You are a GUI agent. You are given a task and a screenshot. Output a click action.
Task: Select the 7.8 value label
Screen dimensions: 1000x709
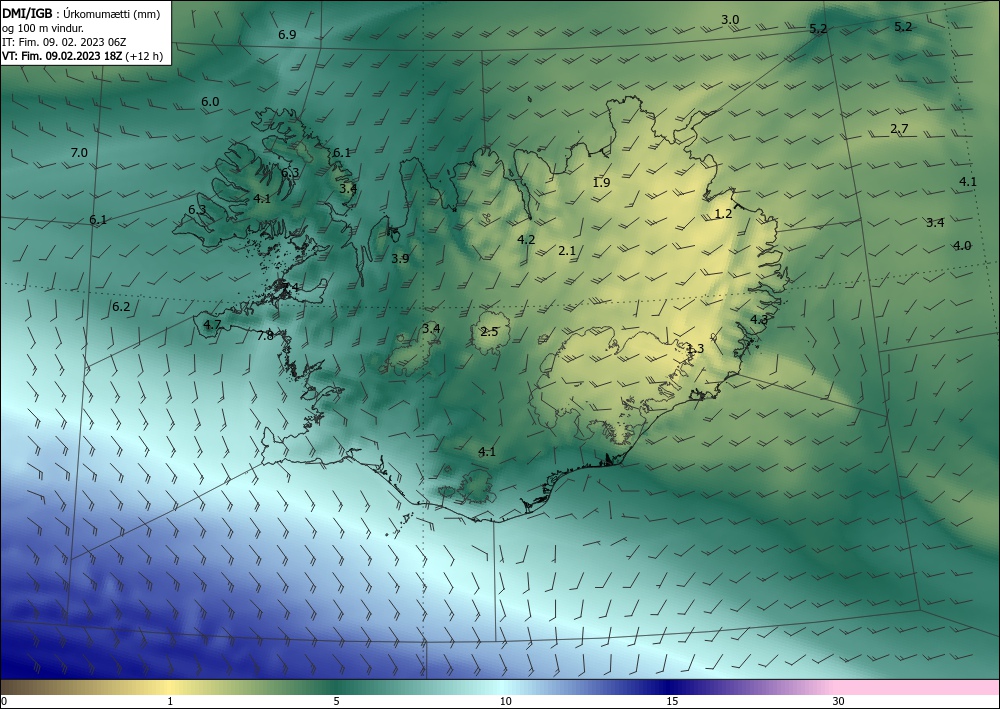tap(265, 335)
